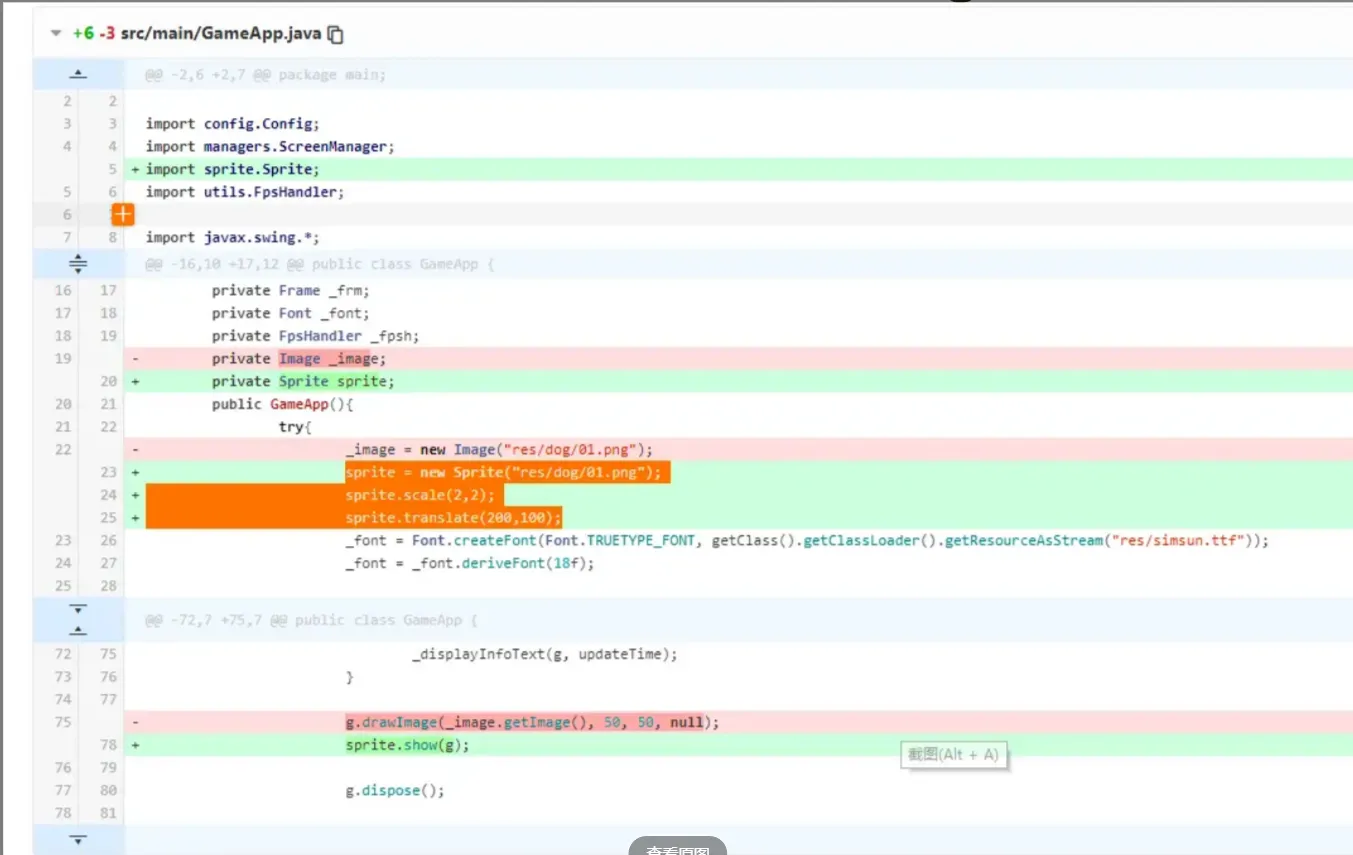Click the line 'import config.Config;'

[232, 124]
